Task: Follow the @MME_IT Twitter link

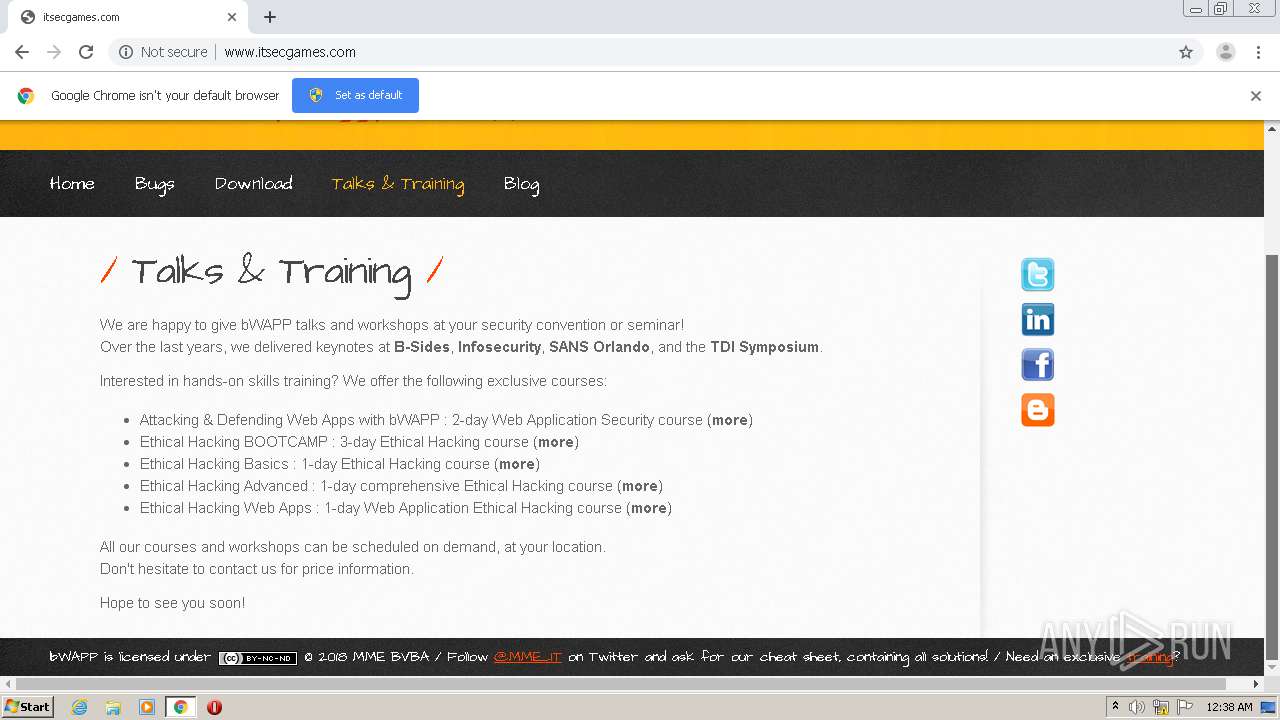Action: point(527,657)
